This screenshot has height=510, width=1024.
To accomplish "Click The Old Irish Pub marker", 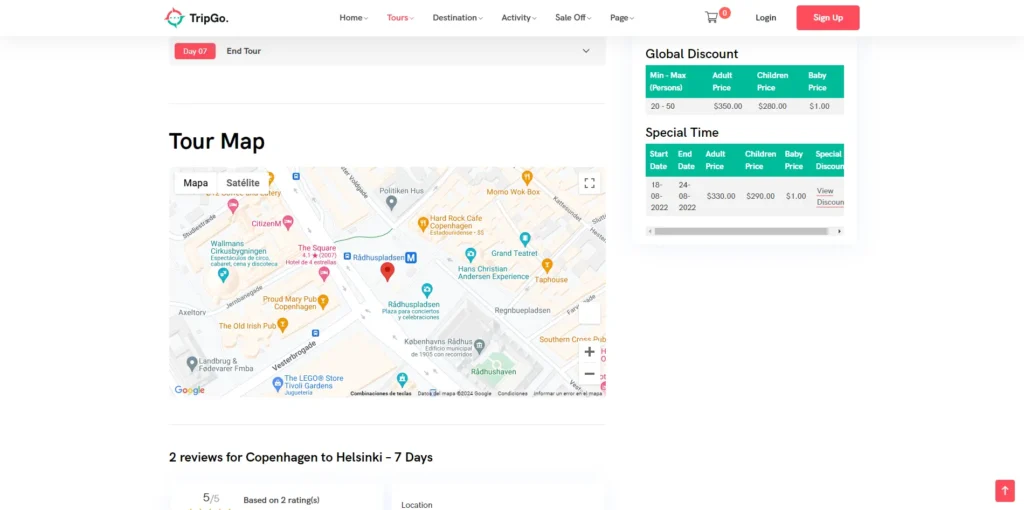I will point(282,325).
